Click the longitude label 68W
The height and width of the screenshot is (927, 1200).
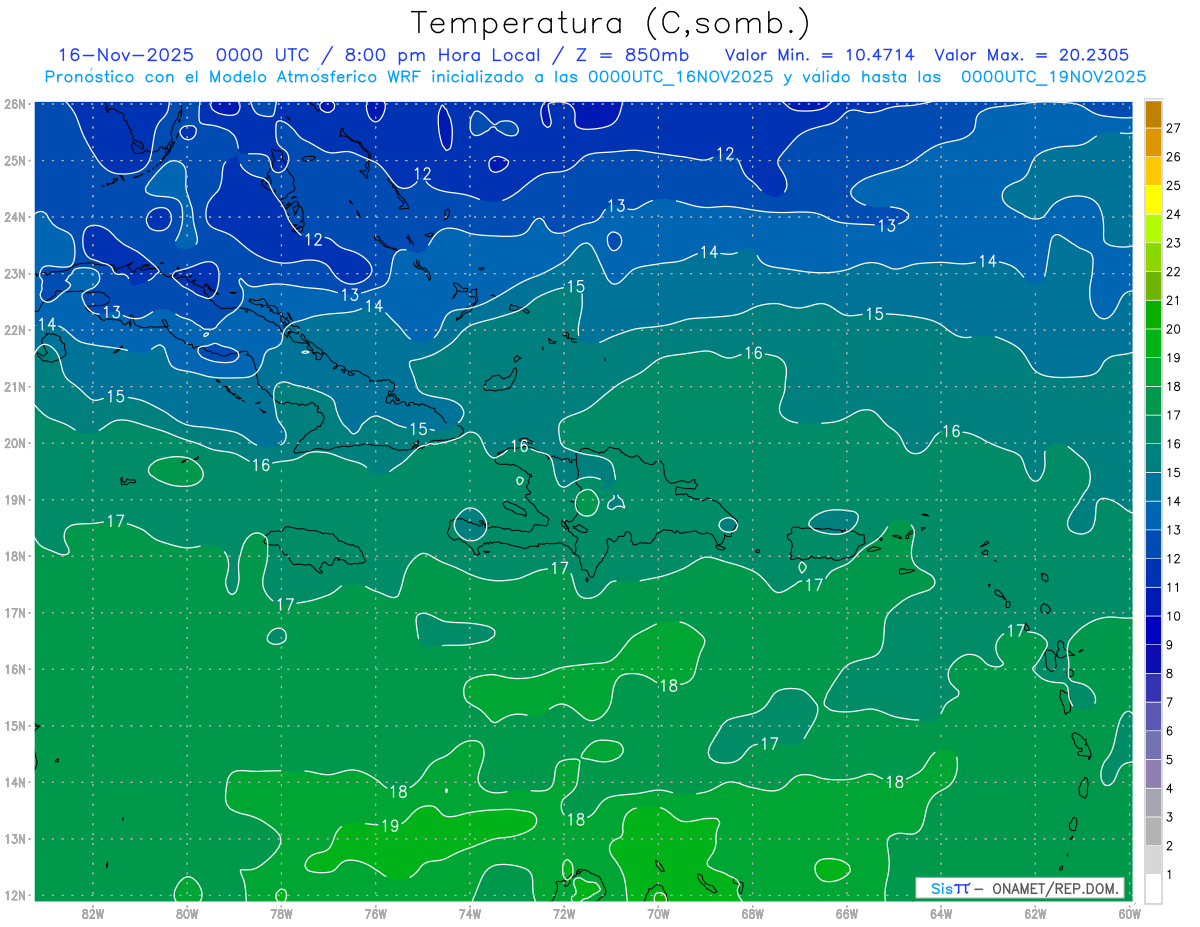[x=752, y=912]
